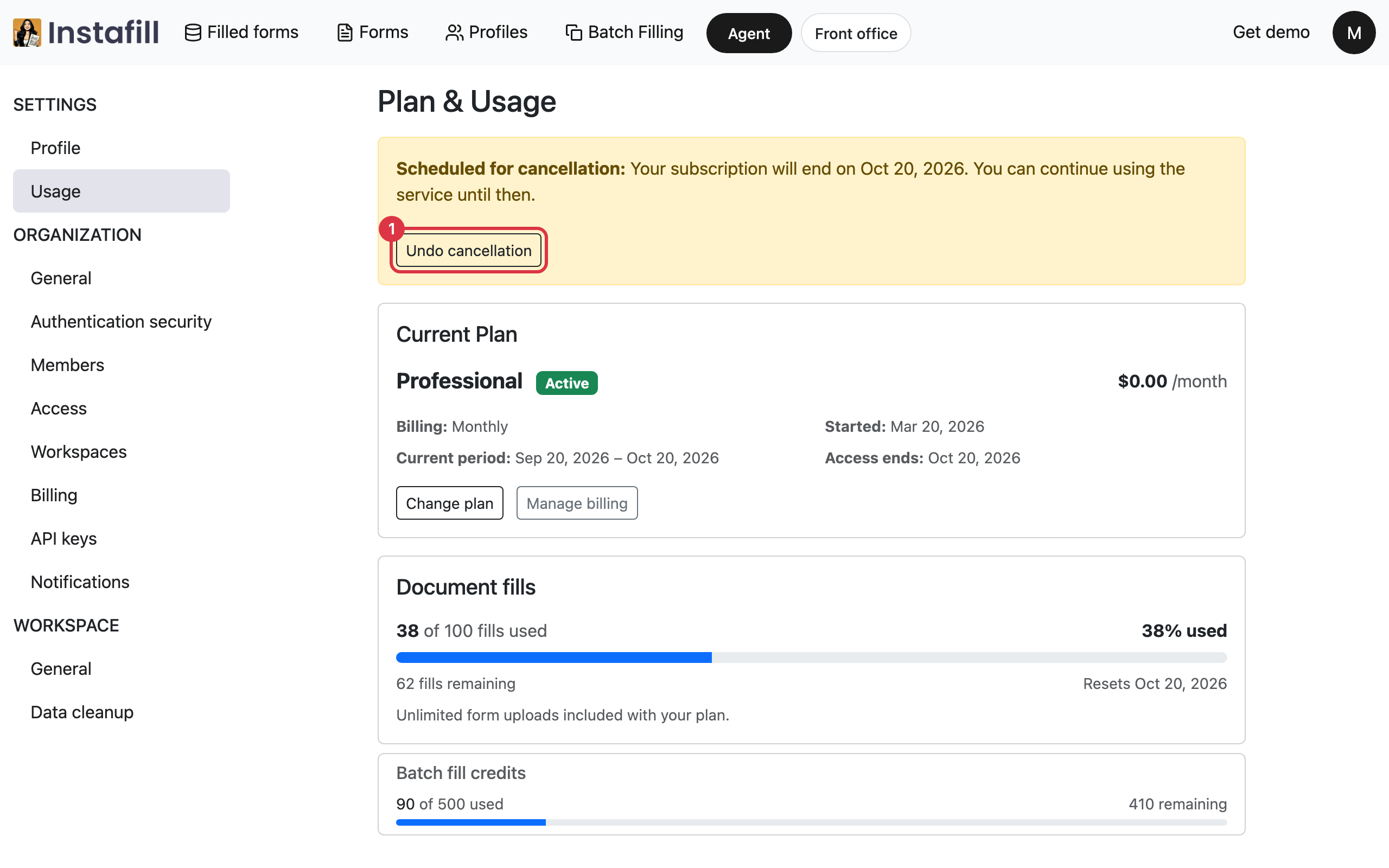Open Profile settings in sidebar
Screen dimensions: 1389x868
pos(121,148)
